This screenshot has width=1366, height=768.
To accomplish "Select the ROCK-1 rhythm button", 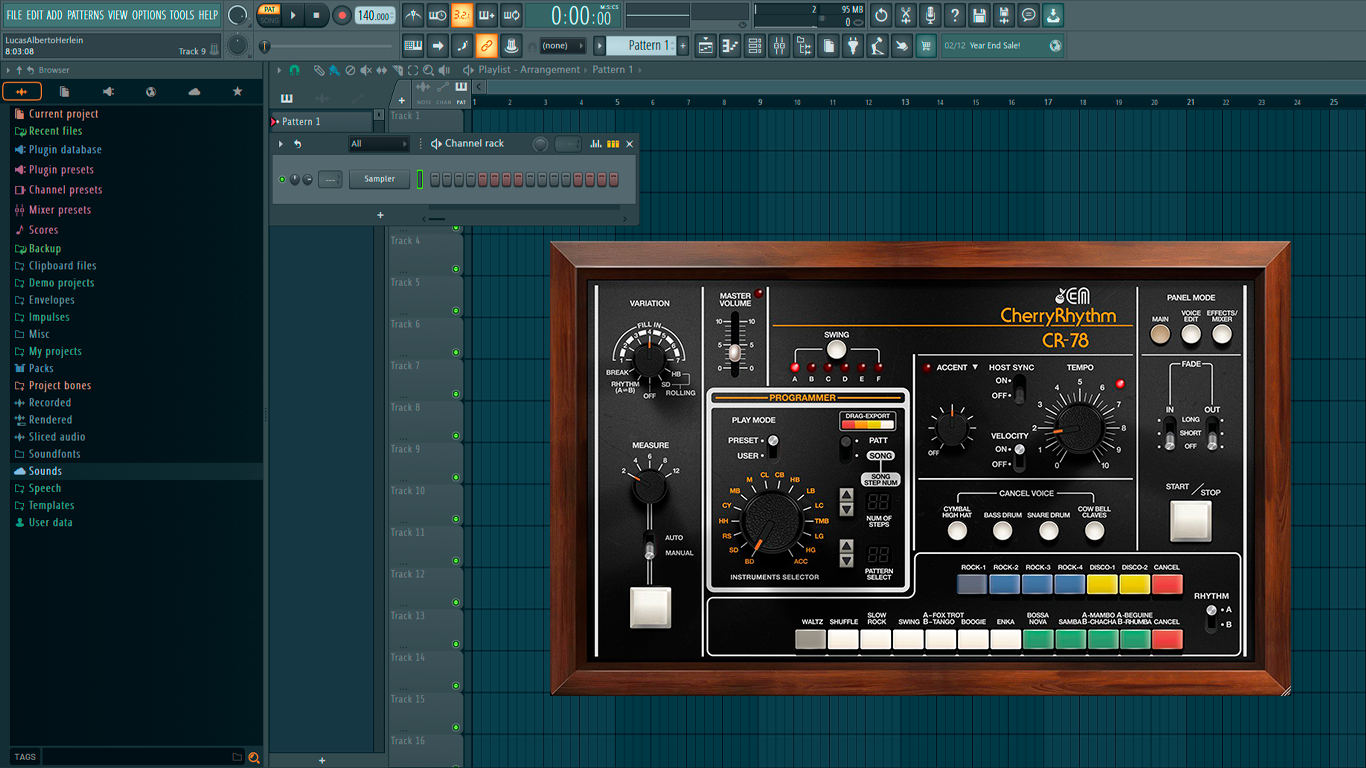I will pyautogui.click(x=972, y=584).
